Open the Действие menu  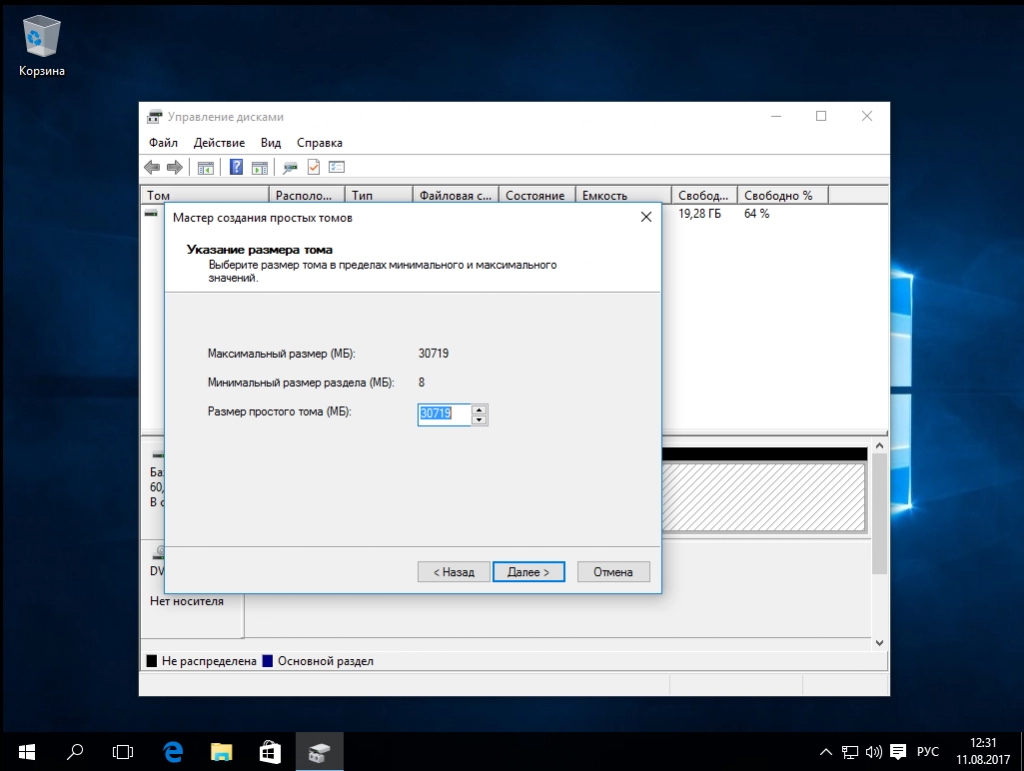(x=219, y=143)
